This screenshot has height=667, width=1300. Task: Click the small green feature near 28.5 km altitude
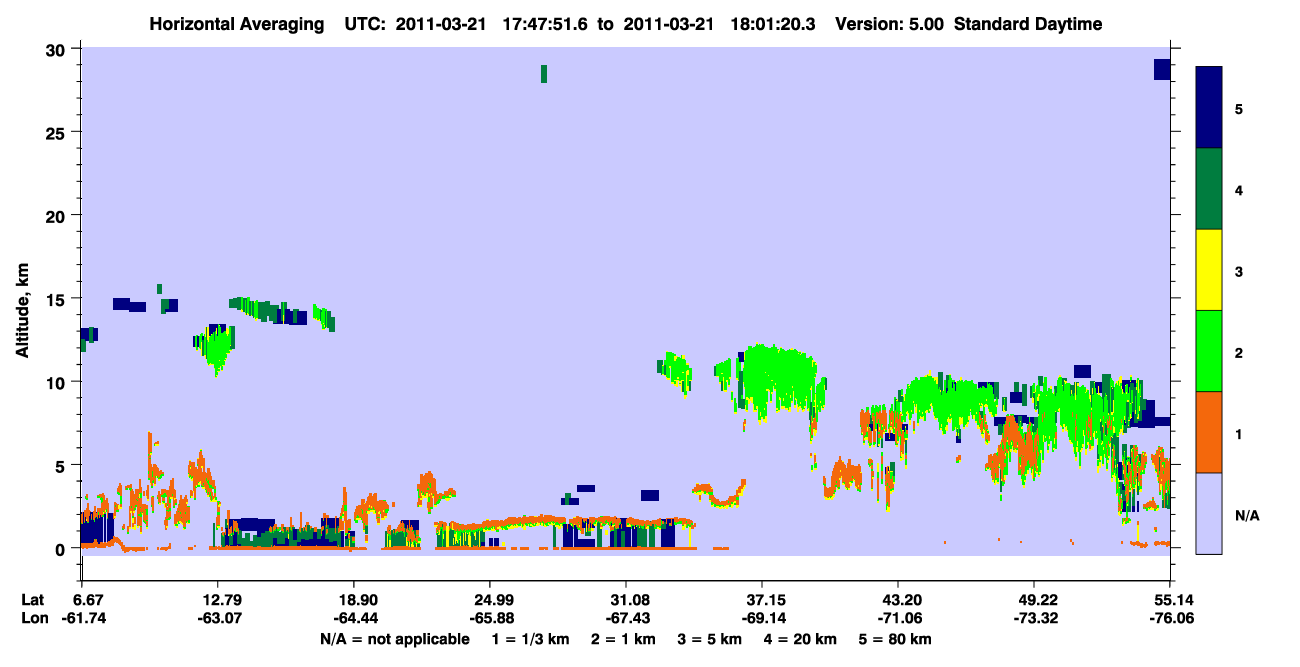coord(544,74)
